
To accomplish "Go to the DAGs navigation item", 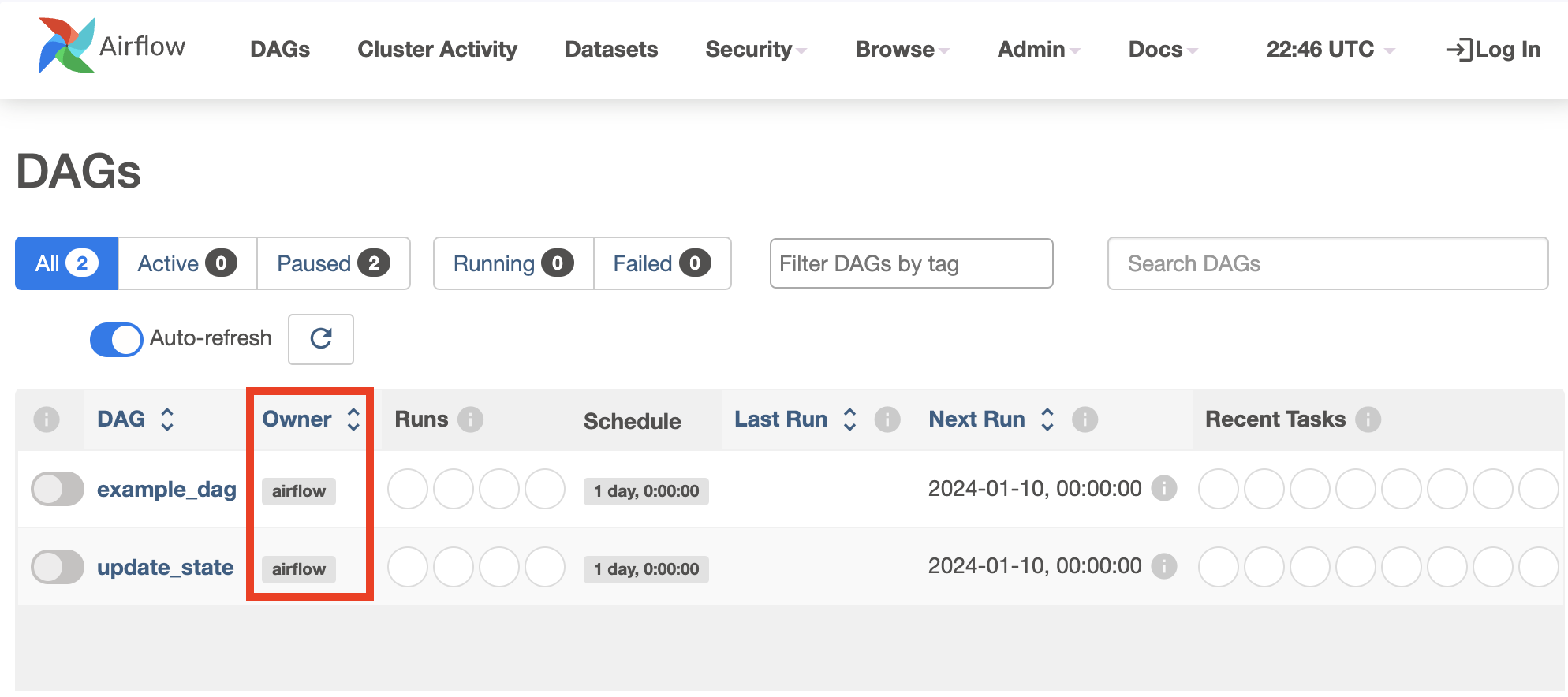I will (x=280, y=50).
